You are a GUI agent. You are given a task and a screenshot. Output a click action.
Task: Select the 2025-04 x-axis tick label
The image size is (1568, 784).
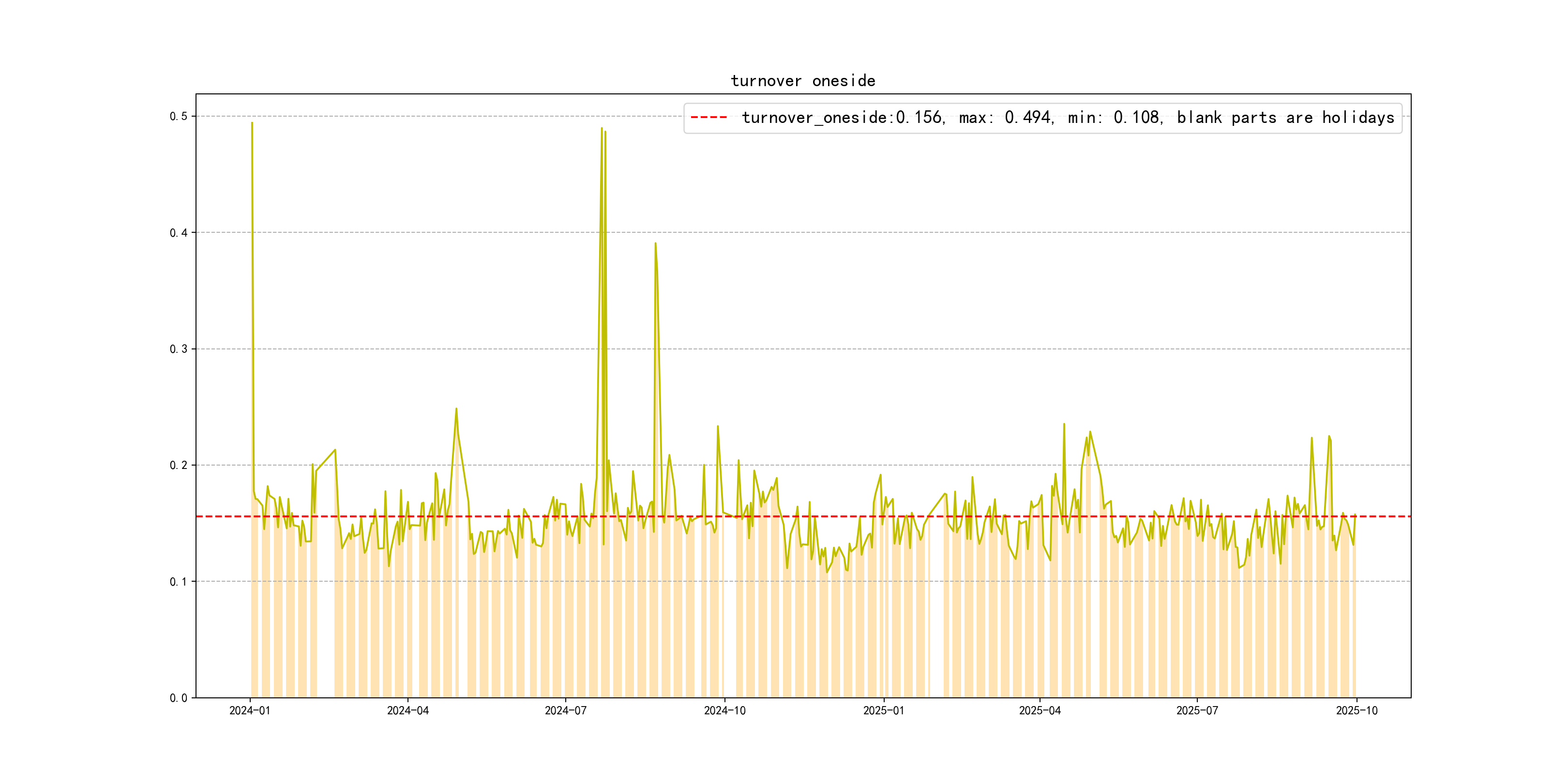(1040, 710)
